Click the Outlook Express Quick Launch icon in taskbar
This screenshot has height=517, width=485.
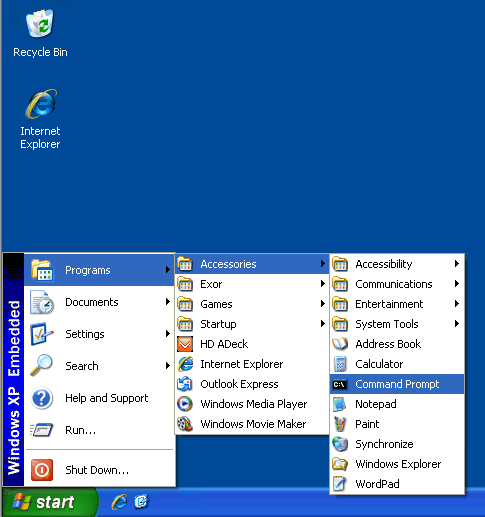(141, 502)
